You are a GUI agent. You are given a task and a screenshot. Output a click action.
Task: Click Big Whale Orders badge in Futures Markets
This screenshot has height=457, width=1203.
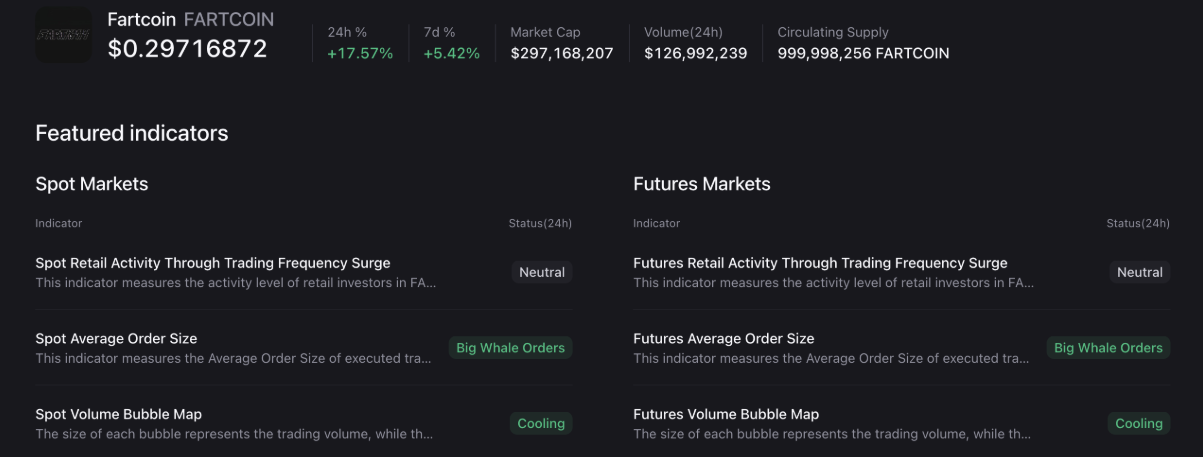tap(1108, 348)
